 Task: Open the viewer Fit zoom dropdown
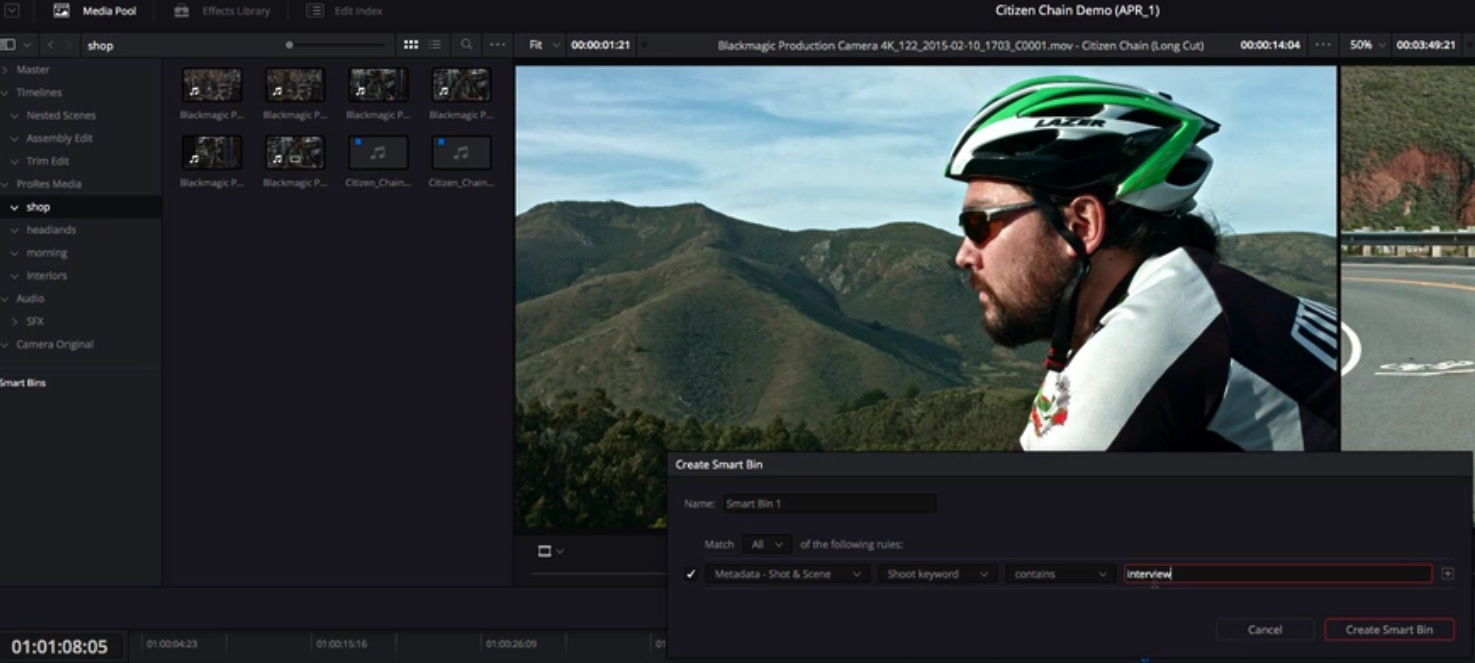[x=541, y=45]
